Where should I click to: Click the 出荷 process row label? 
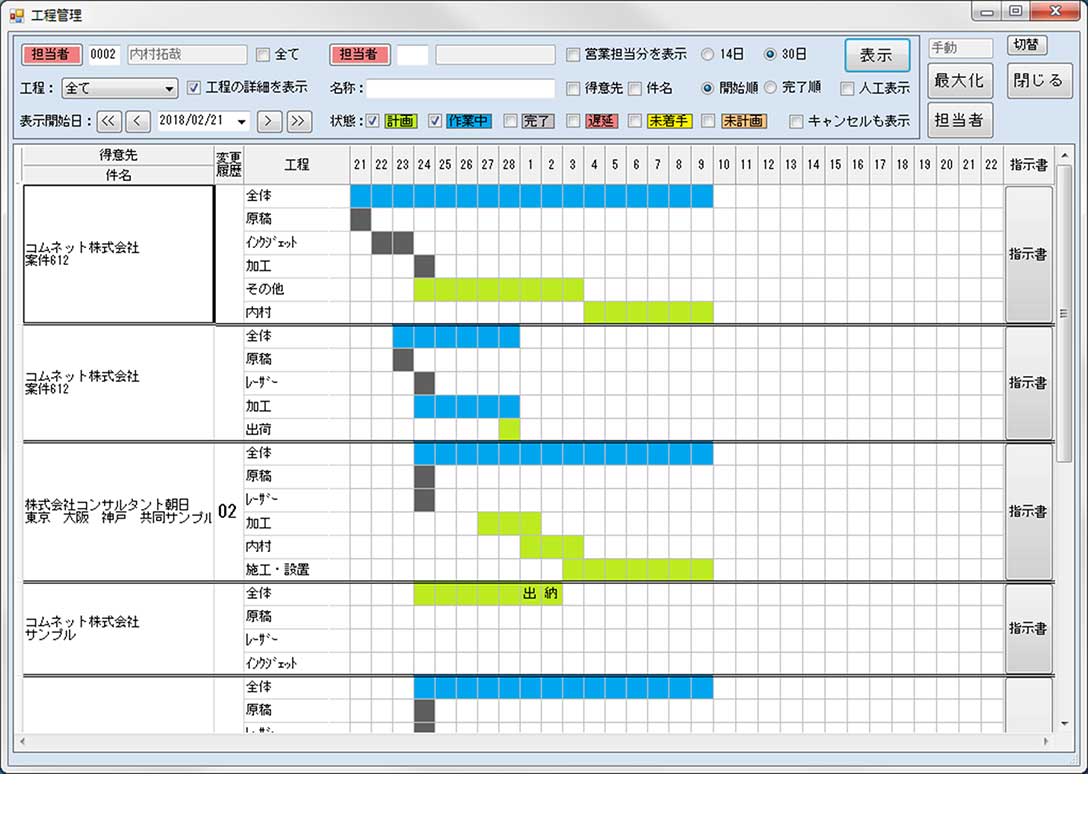point(258,430)
